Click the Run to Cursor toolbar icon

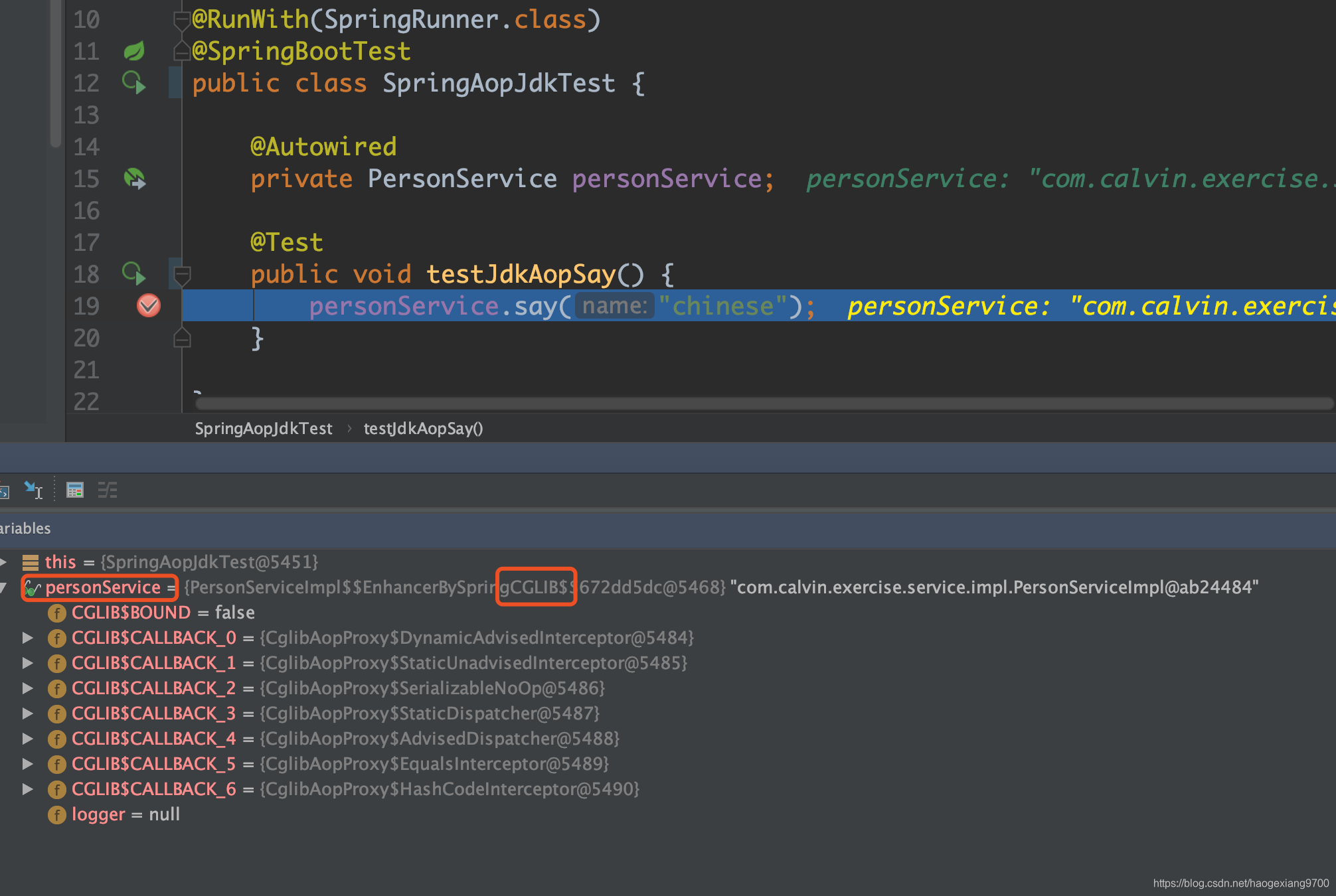33,490
